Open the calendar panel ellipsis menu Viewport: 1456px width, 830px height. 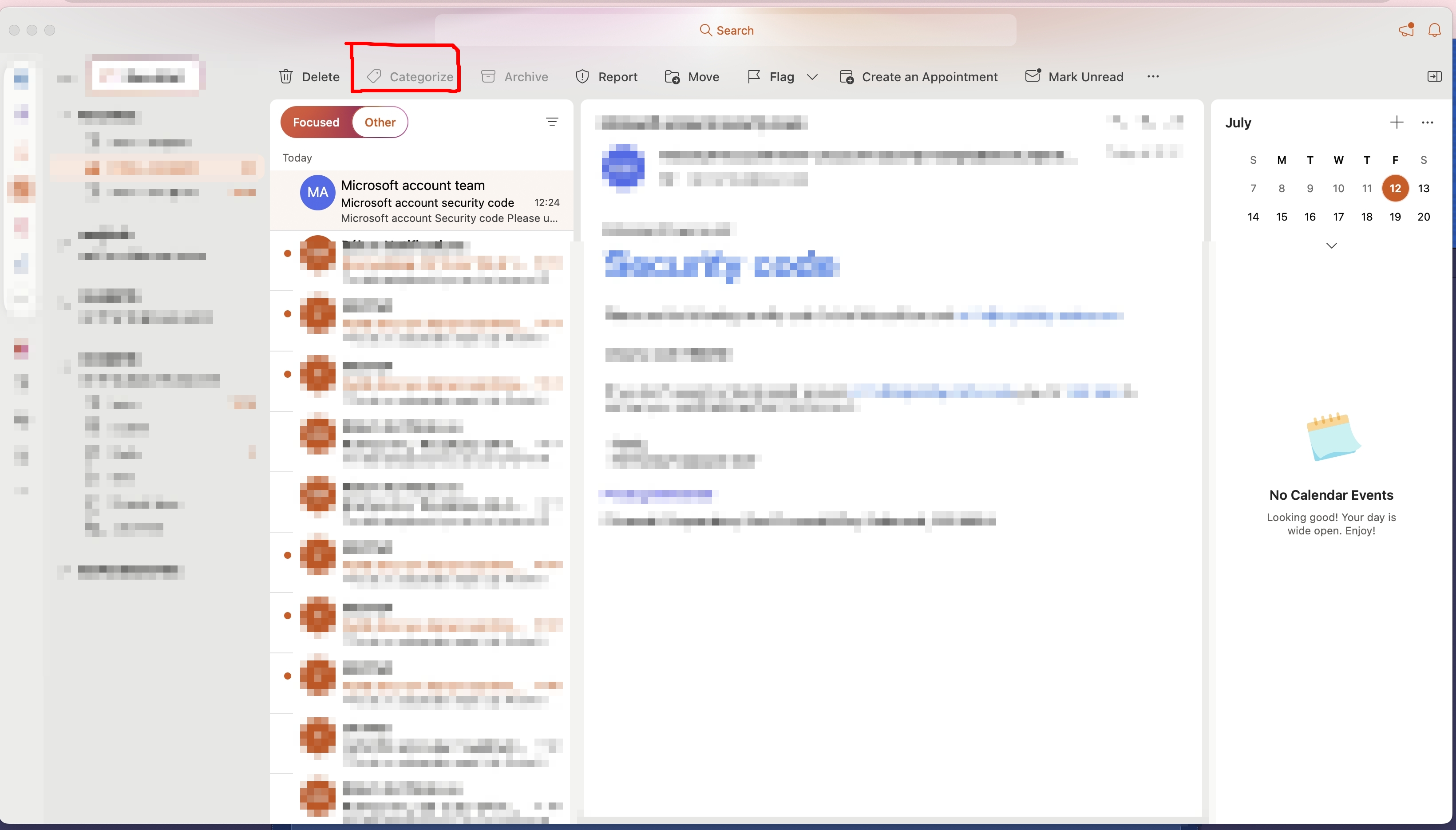pos(1427,123)
